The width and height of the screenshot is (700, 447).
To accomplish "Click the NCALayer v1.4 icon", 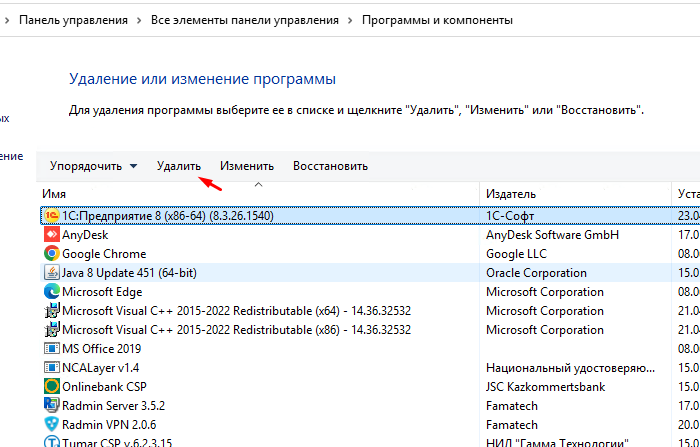I will [x=52, y=368].
